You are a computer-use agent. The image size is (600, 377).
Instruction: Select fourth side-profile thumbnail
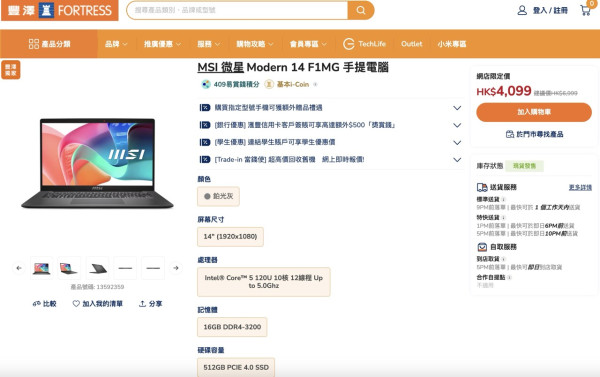coord(125,268)
